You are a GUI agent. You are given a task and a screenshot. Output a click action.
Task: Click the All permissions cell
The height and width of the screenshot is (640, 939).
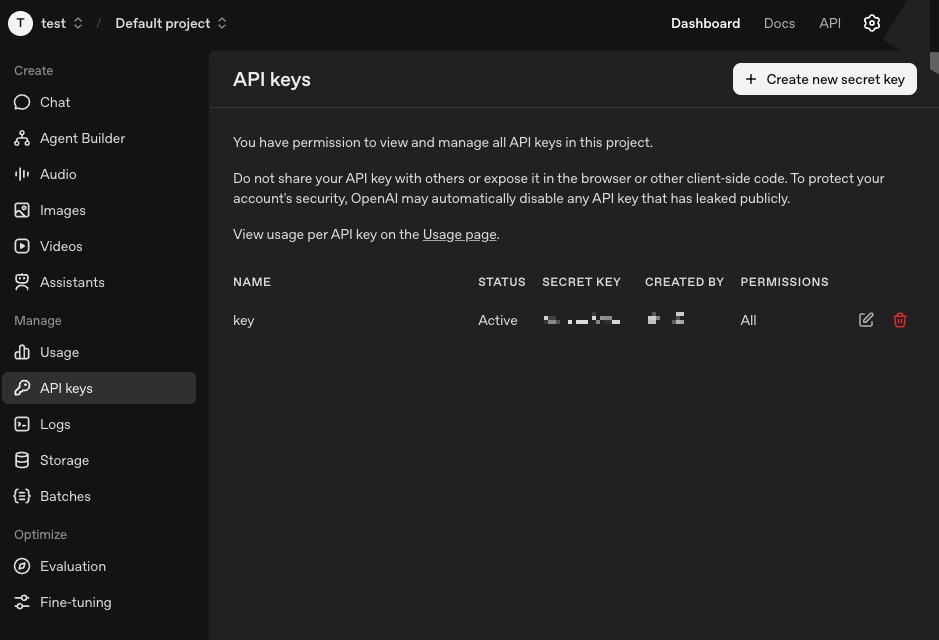tap(748, 320)
